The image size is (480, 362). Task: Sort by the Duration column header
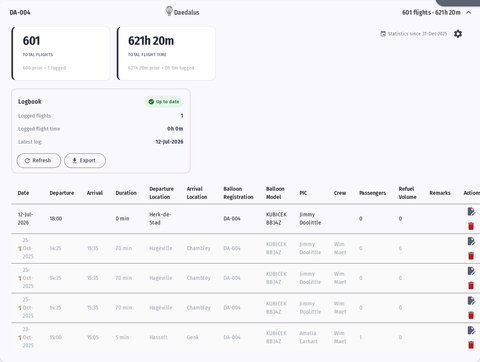[126, 193]
